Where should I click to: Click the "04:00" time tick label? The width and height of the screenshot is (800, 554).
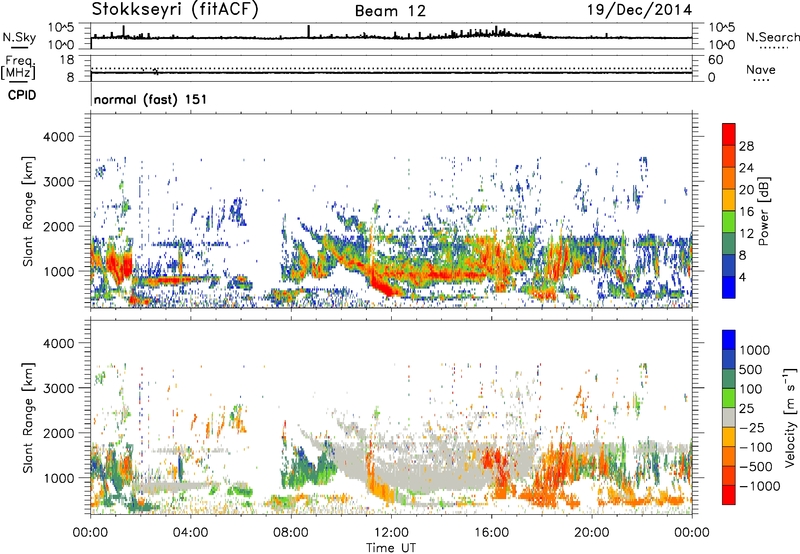191,533
